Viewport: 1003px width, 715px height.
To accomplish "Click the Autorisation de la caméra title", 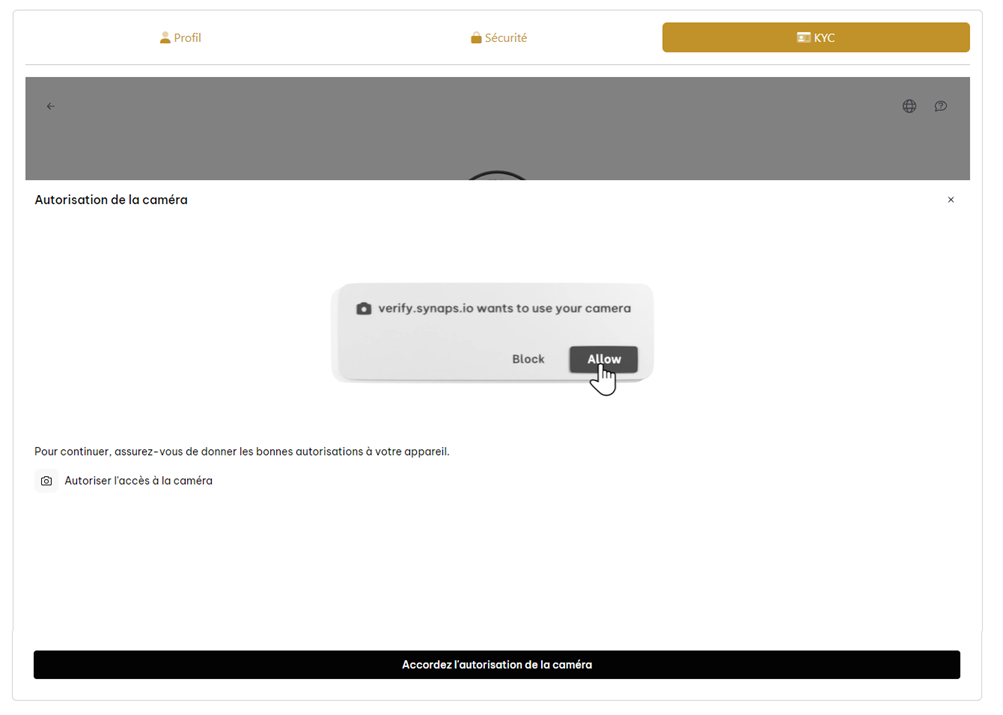I will click(x=111, y=200).
